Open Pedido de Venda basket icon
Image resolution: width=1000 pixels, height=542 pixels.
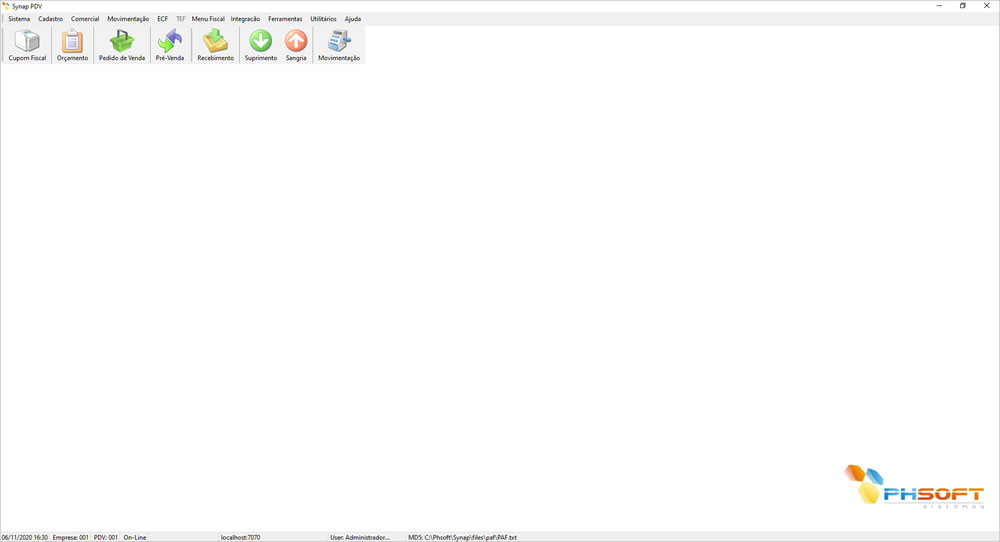(x=122, y=44)
